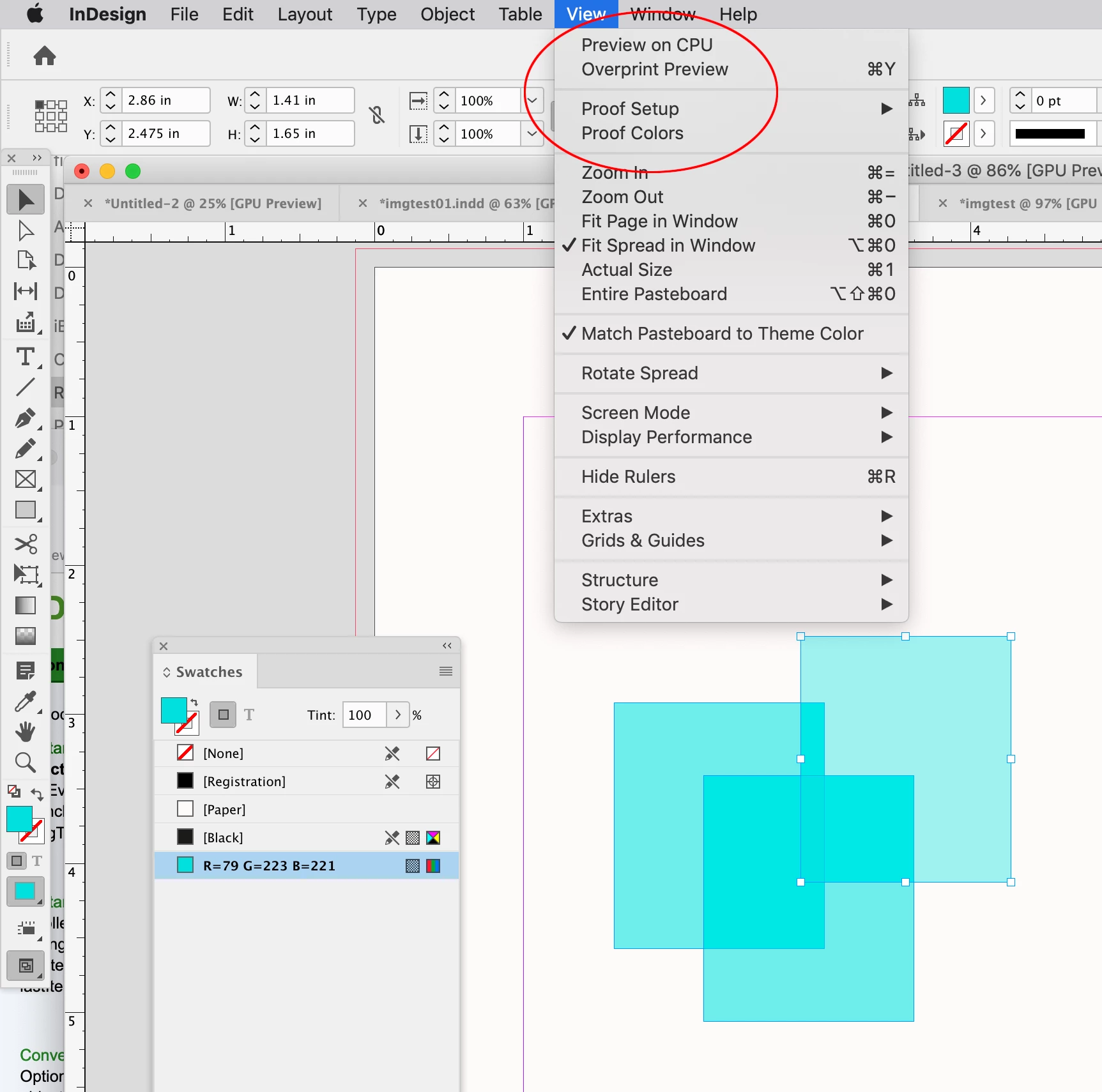Image resolution: width=1102 pixels, height=1092 pixels.
Task: Select the Page tool
Action: coord(26,261)
